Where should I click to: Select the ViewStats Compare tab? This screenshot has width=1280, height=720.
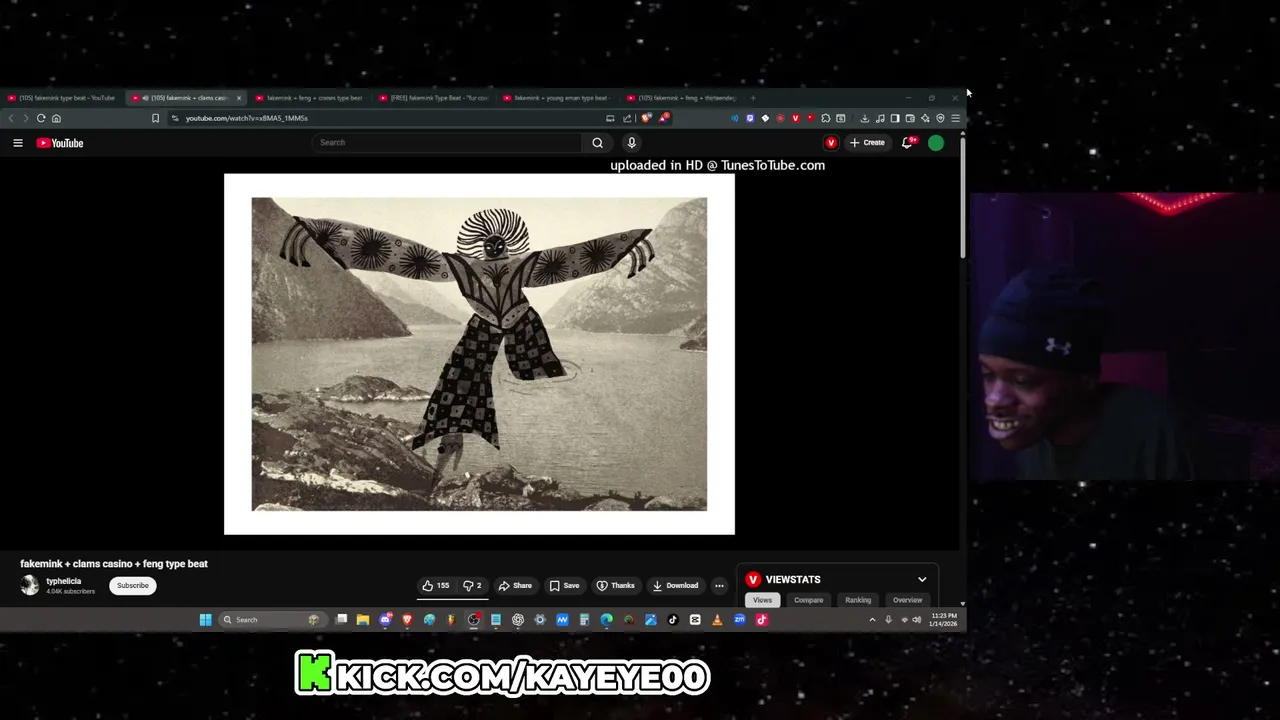[808, 600]
